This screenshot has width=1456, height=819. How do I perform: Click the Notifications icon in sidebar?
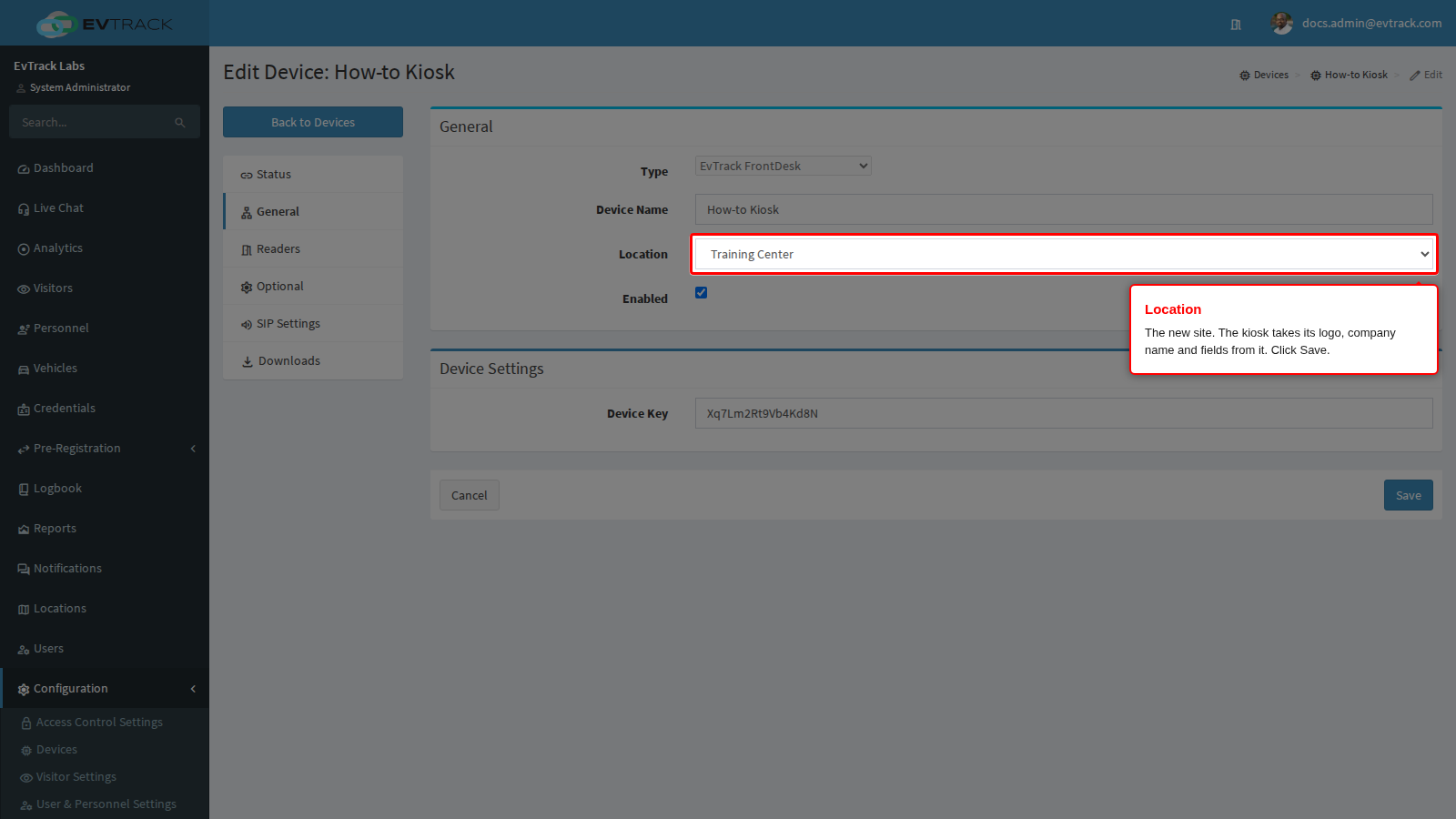pos(24,570)
